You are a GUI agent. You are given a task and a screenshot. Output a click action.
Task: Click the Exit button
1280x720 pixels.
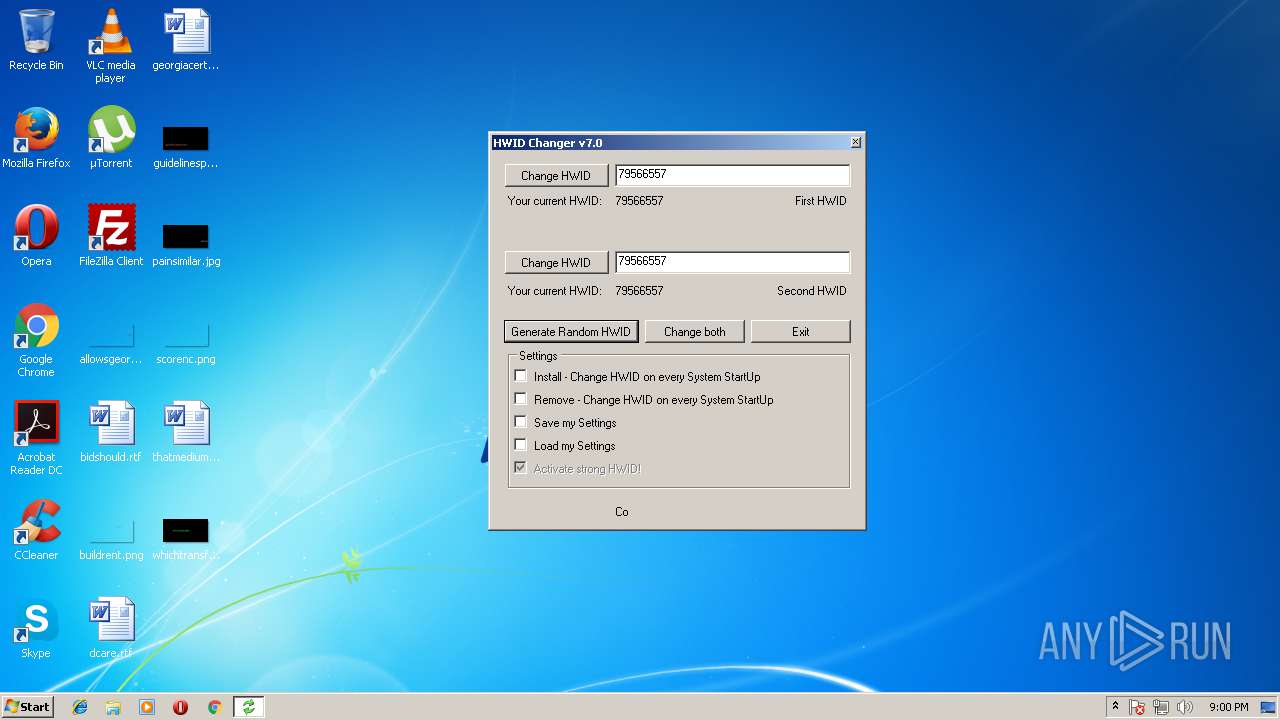[x=801, y=331]
